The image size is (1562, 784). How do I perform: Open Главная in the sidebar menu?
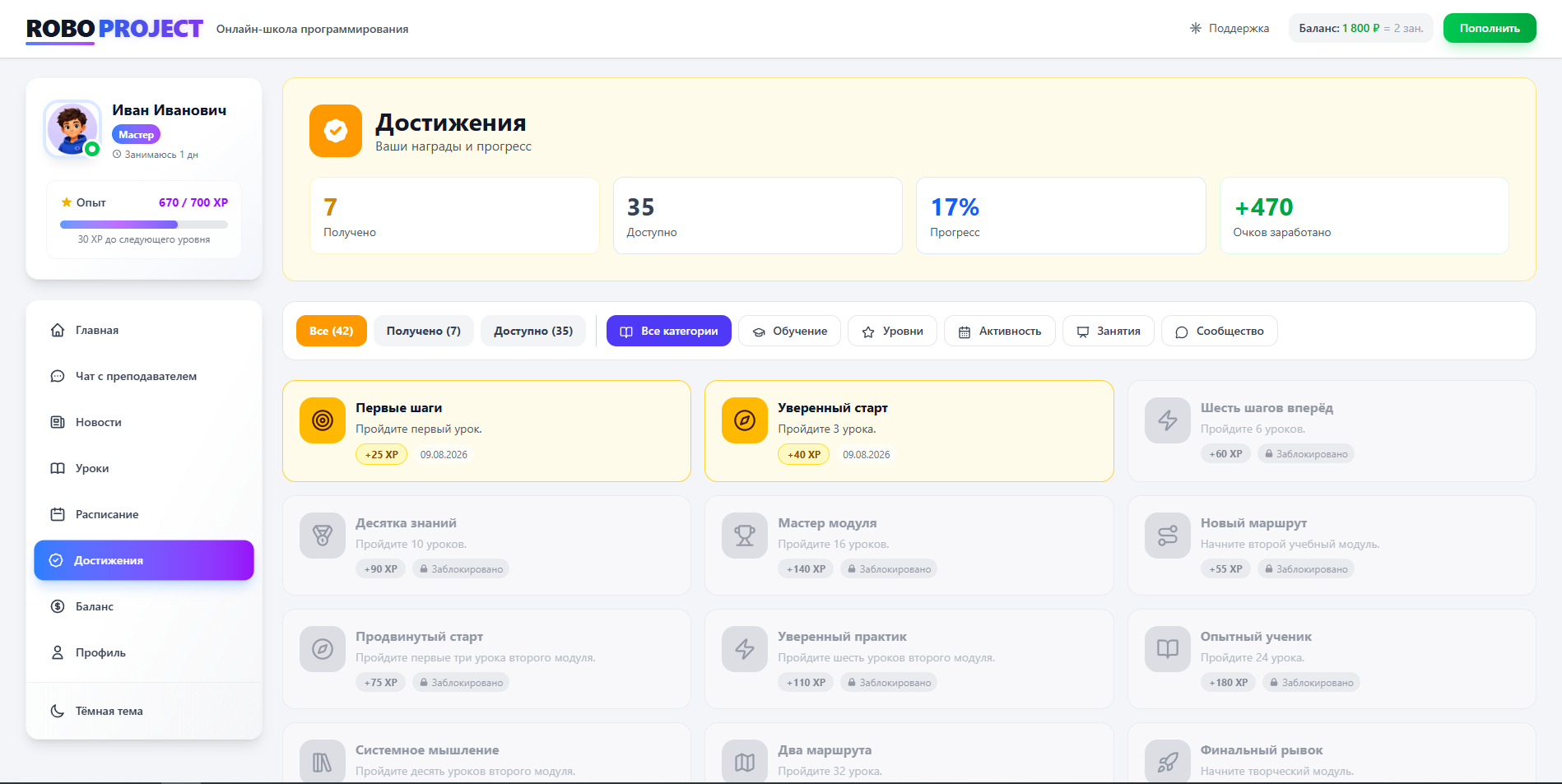(x=144, y=330)
